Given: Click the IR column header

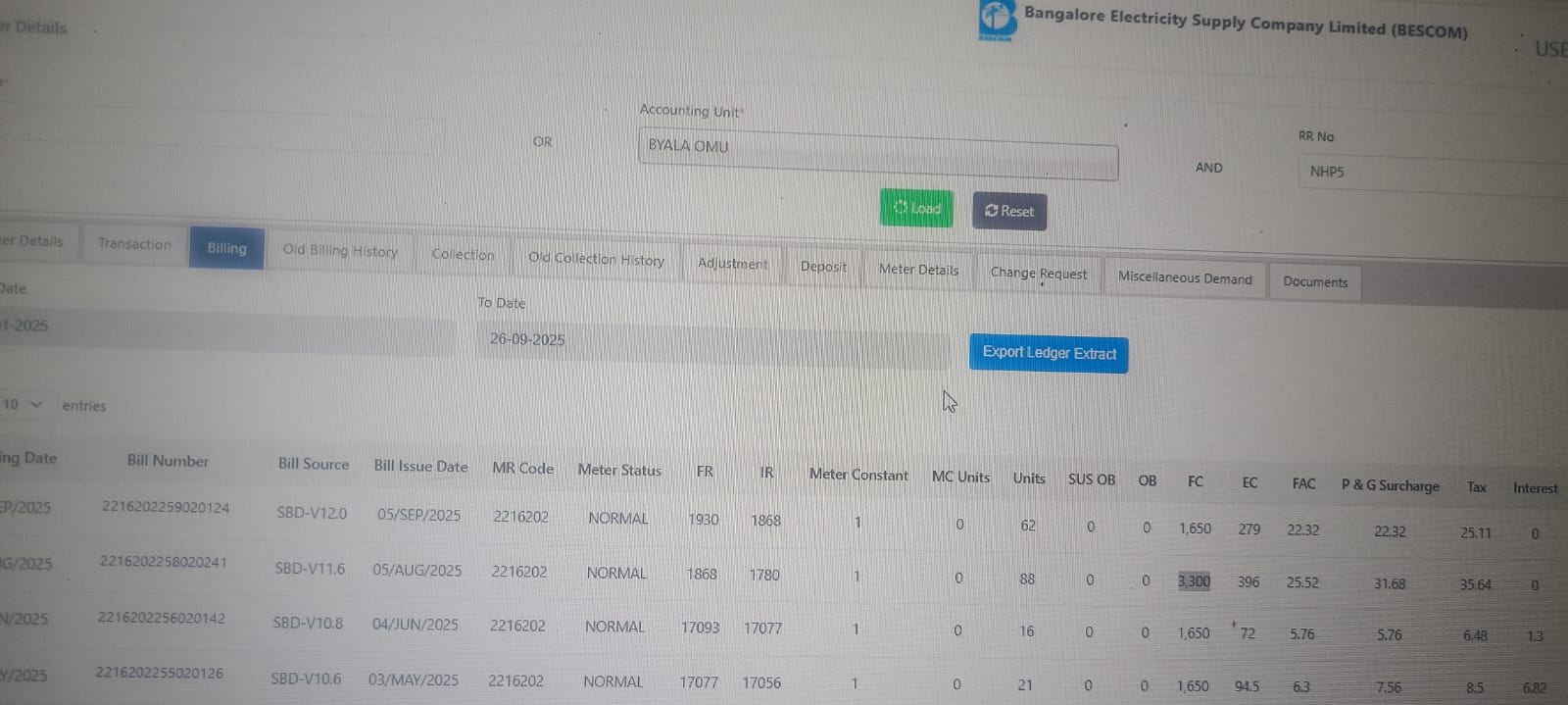Looking at the screenshot, I should pos(766,473).
